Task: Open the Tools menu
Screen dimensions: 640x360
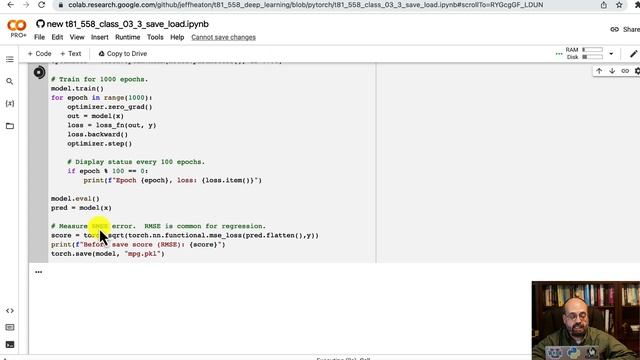Action: 155,37
